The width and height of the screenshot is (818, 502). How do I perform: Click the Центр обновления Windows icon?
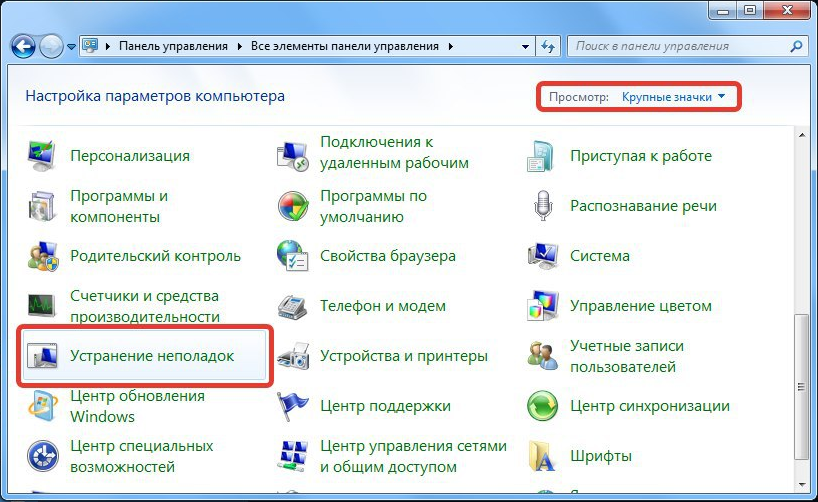point(42,406)
